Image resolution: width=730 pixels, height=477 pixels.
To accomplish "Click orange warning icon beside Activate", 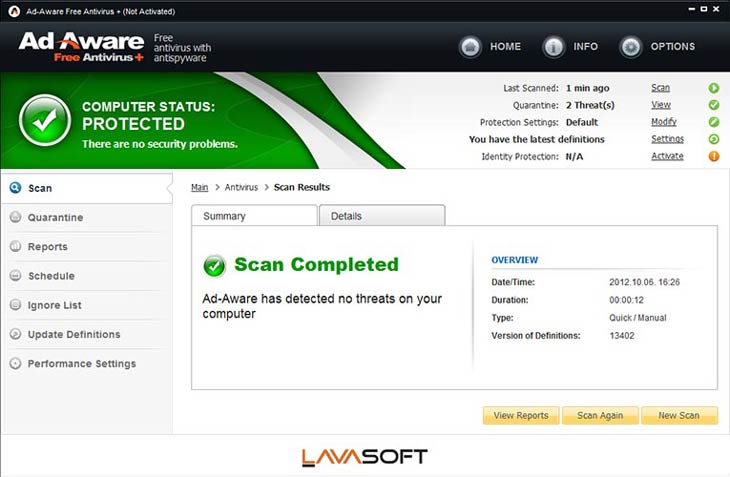I will tap(713, 156).
